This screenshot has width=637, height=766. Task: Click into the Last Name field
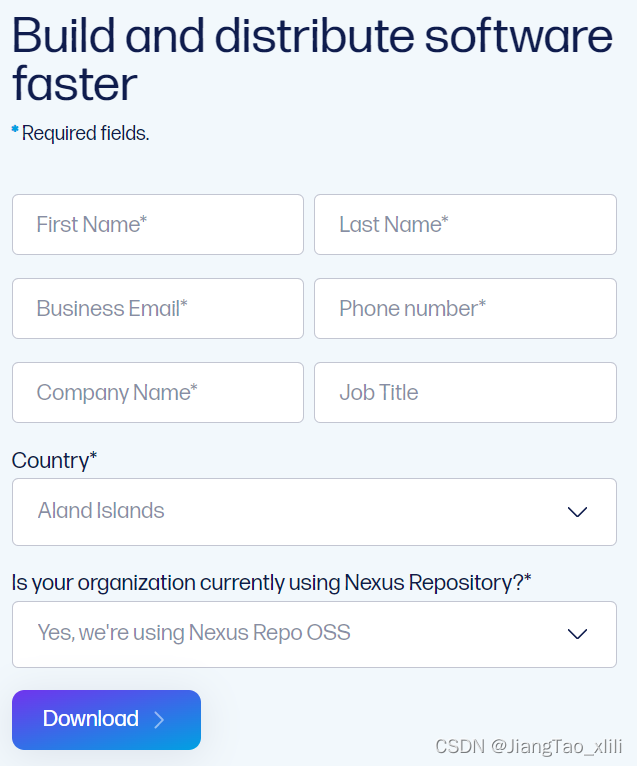[x=465, y=225]
